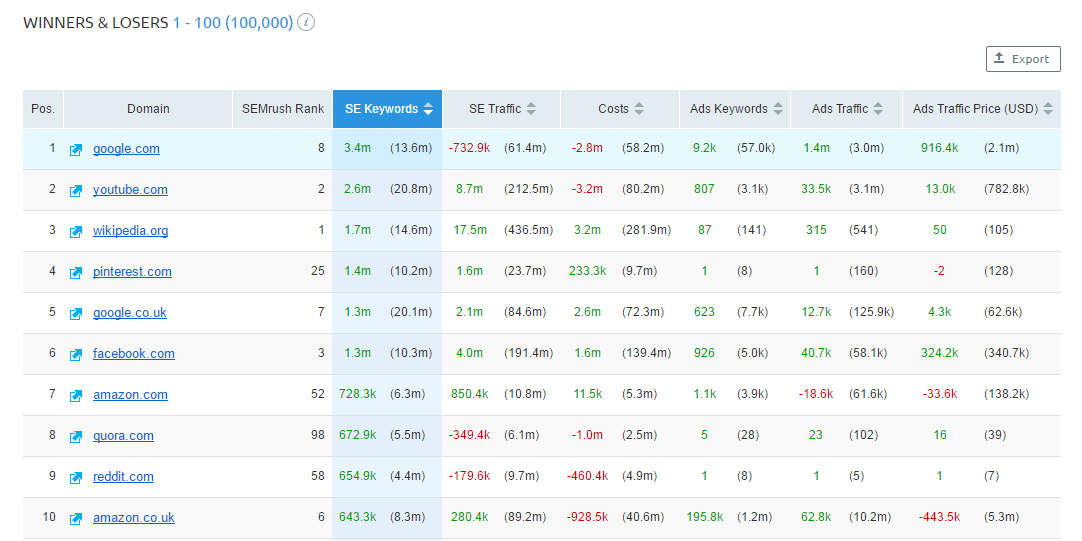Viewport: 1082px width, 541px height.
Task: Select youtube.com Costs value -3.2m
Action: point(587,190)
